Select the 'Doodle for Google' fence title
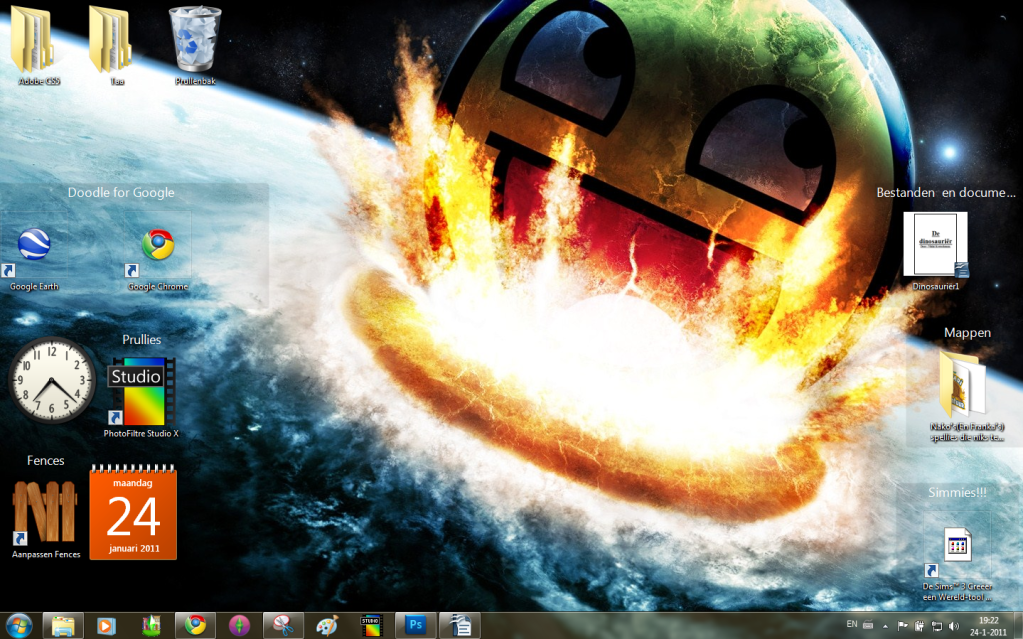This screenshot has height=639, width=1023. coord(121,193)
